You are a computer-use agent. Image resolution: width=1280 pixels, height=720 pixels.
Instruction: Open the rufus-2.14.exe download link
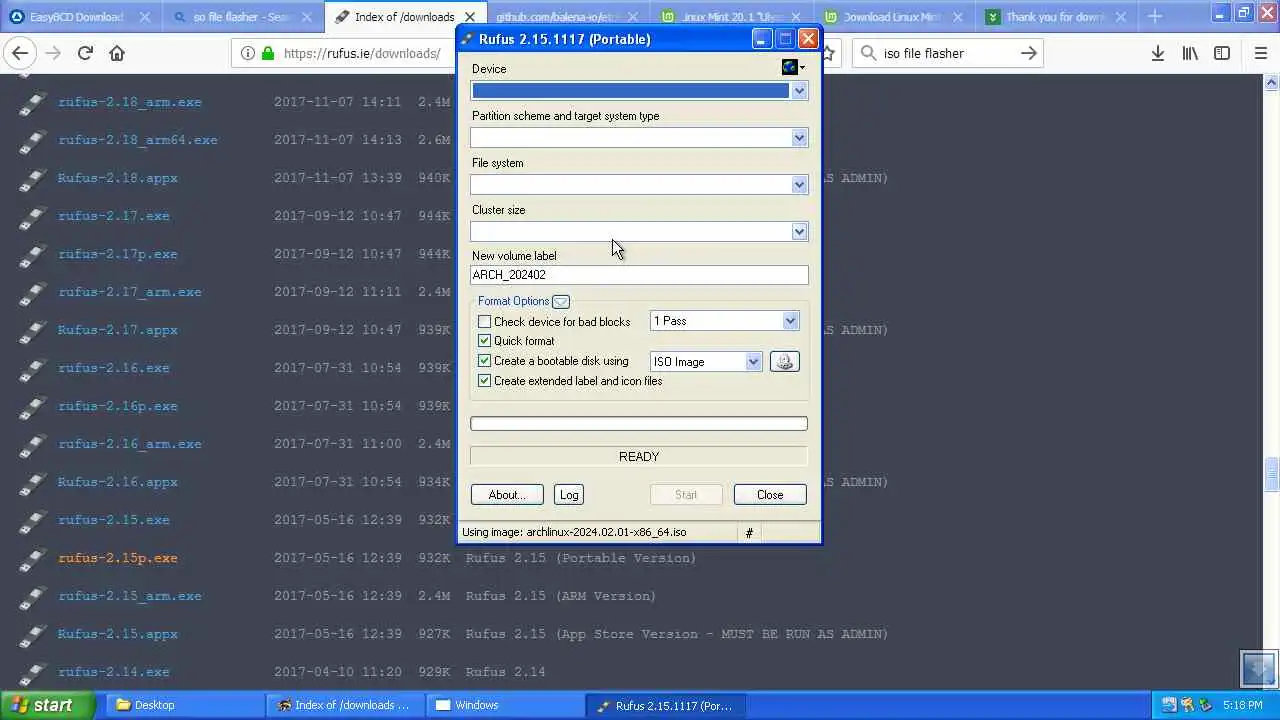(114, 672)
